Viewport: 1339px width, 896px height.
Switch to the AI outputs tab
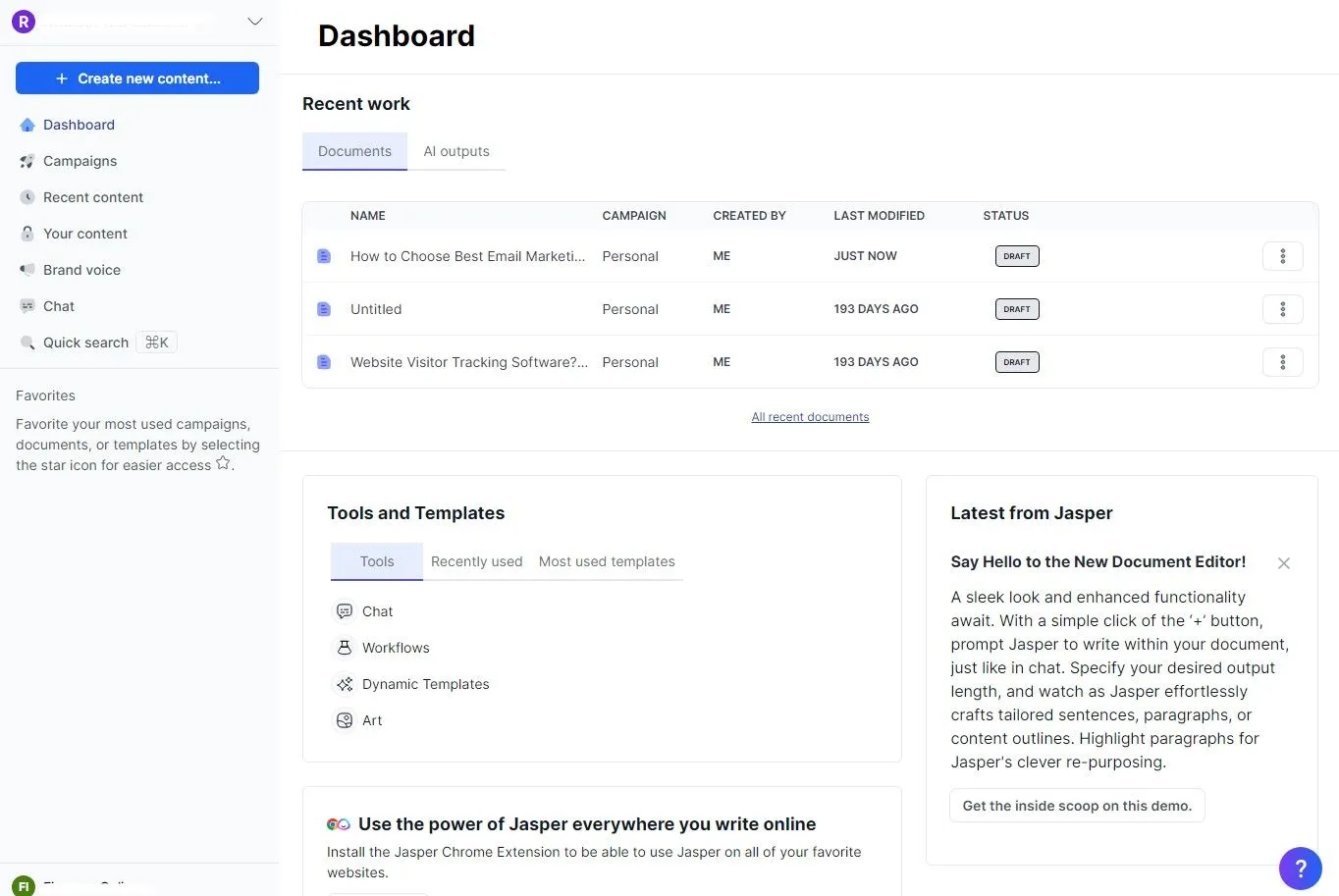coord(456,151)
